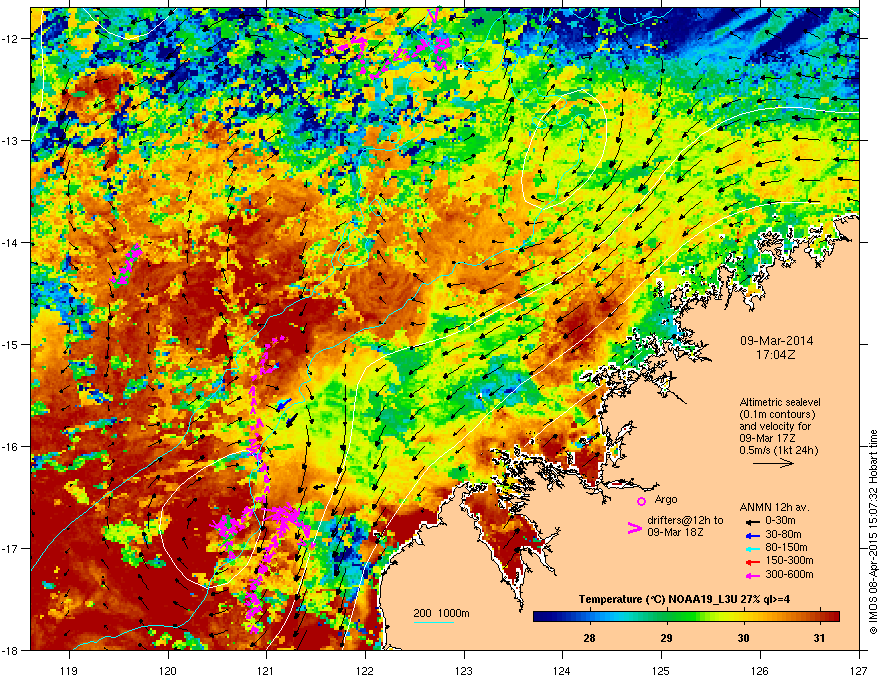
Task: Click the date label 09-Mar-2014
Action: click(776, 341)
